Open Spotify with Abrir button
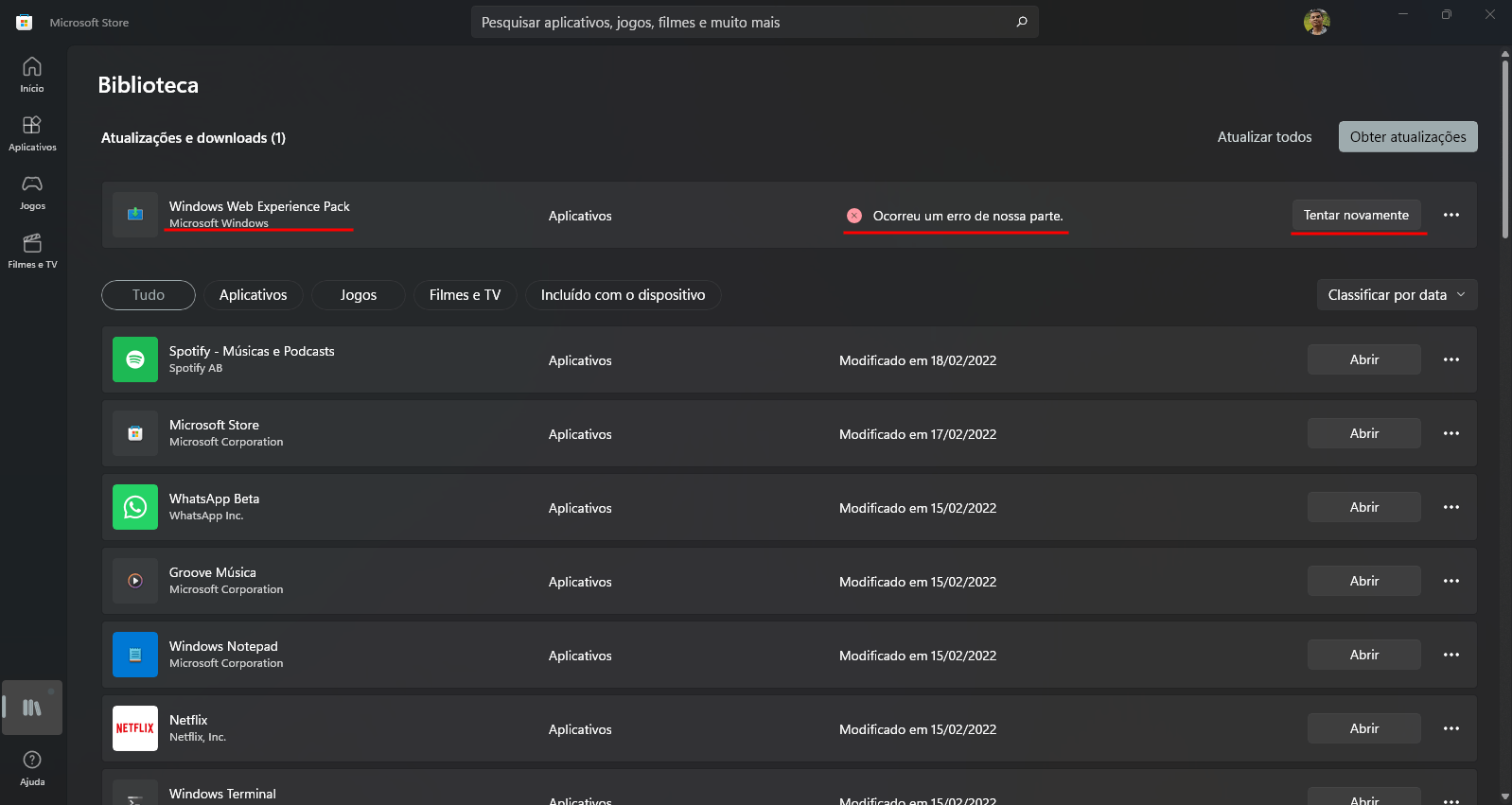Screen dimensions: 1512x805 coord(1363,359)
